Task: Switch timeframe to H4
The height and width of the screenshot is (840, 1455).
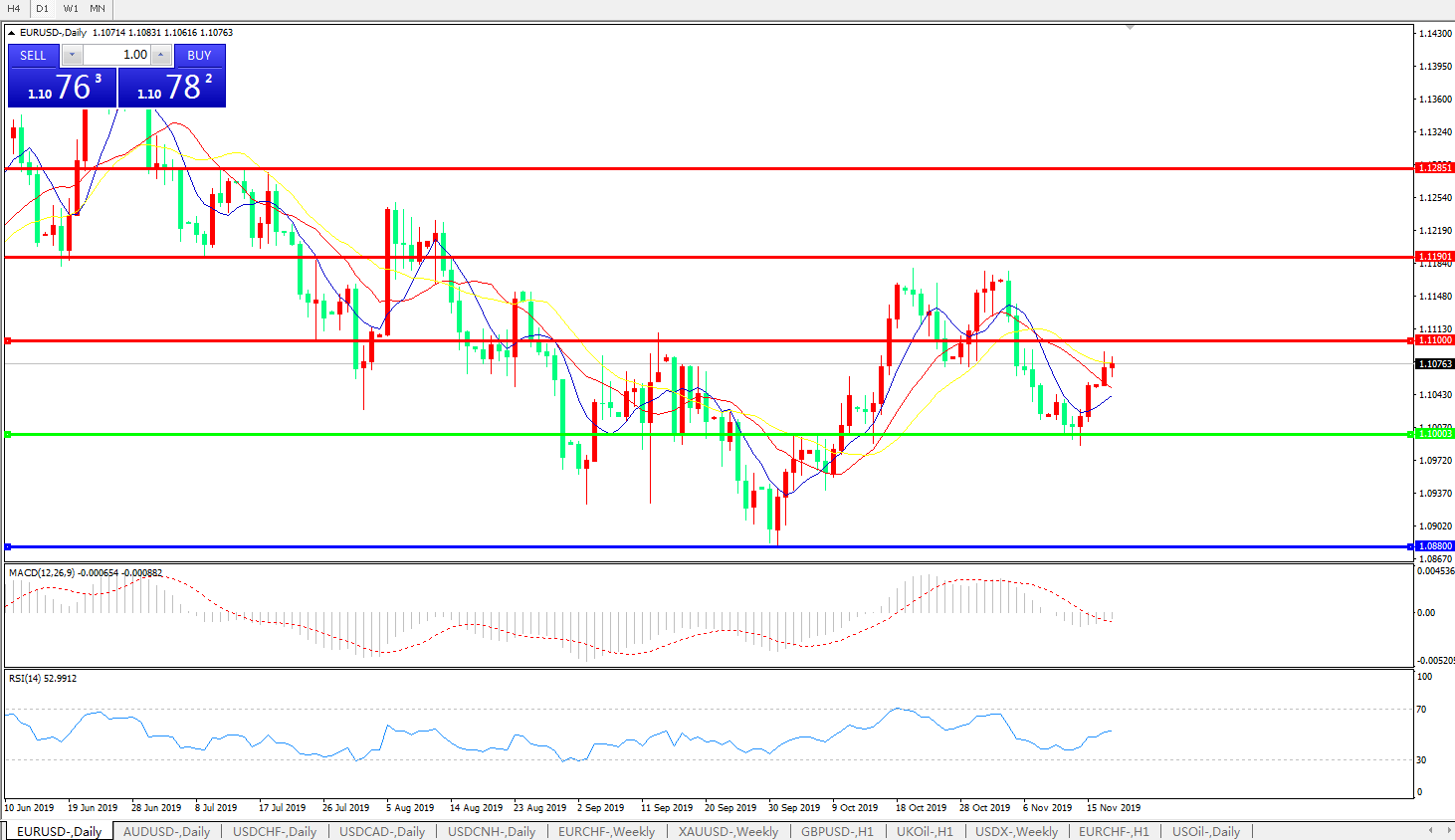Action: pyautogui.click(x=14, y=8)
